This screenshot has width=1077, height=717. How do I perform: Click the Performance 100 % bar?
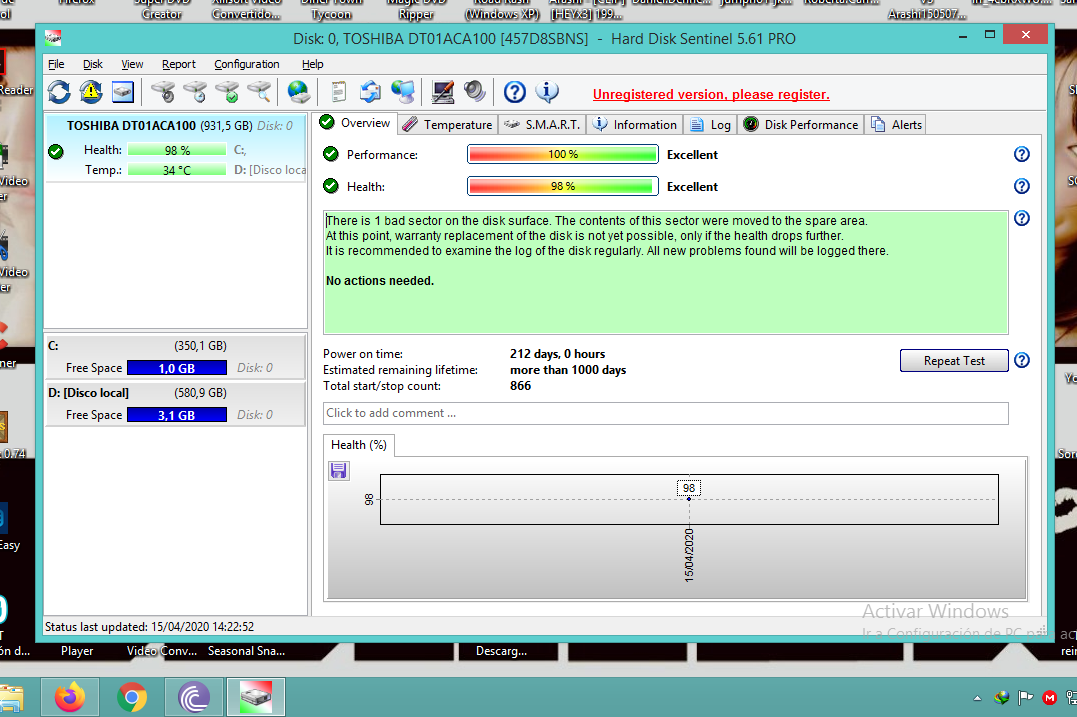tap(563, 155)
